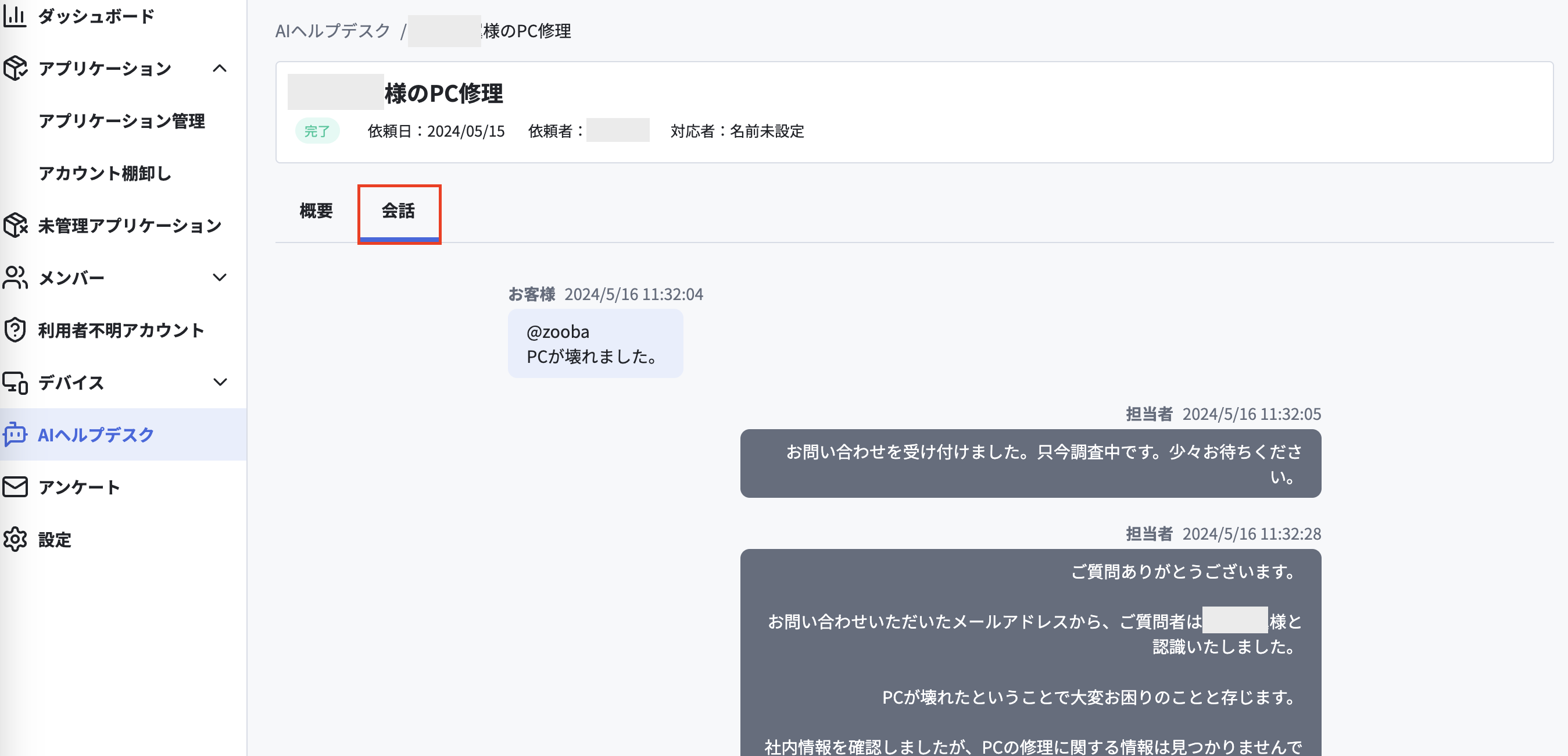Viewport: 1568px width, 756px height.
Task: Click the 設定 gear icon
Action: click(x=15, y=539)
